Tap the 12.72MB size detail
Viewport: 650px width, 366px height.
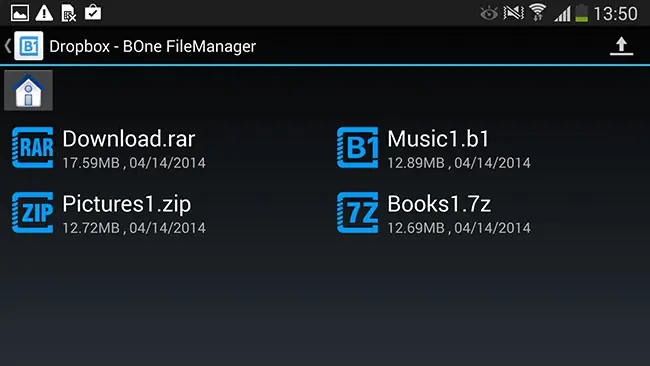91,228
